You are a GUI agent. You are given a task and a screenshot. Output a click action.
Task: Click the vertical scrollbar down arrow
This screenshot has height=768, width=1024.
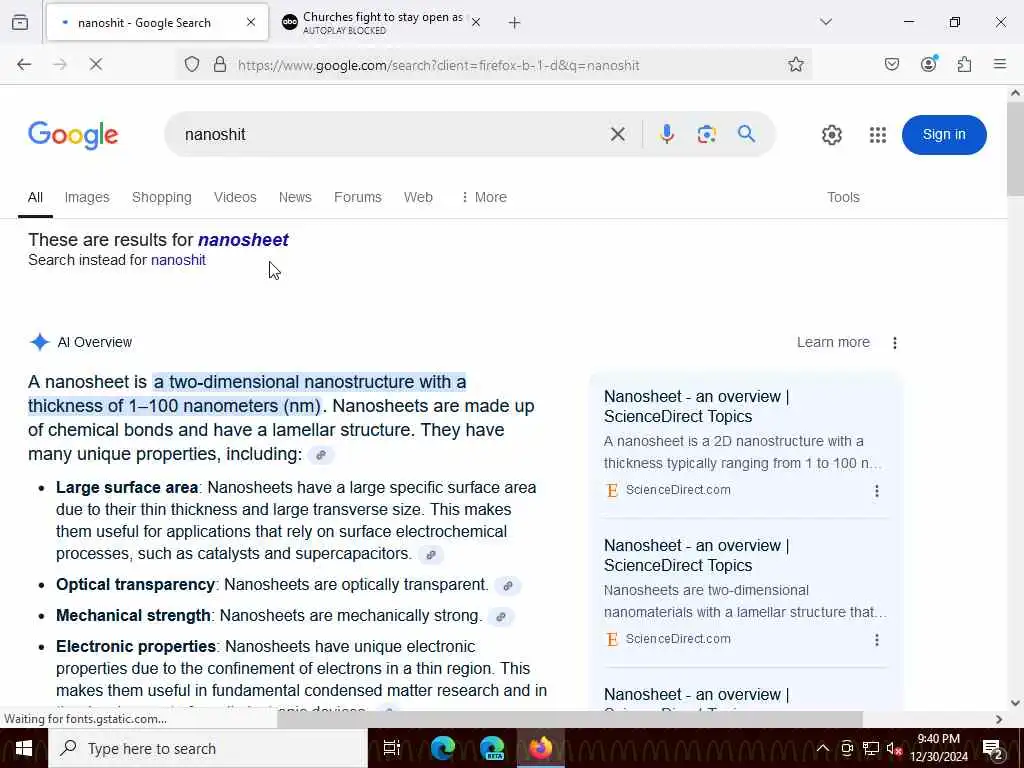coord(1015,703)
